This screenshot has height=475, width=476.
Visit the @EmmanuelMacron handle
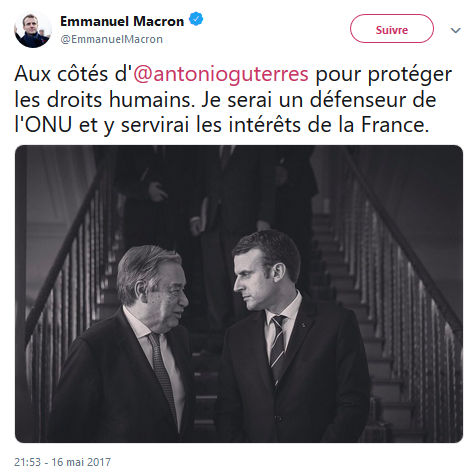111,39
